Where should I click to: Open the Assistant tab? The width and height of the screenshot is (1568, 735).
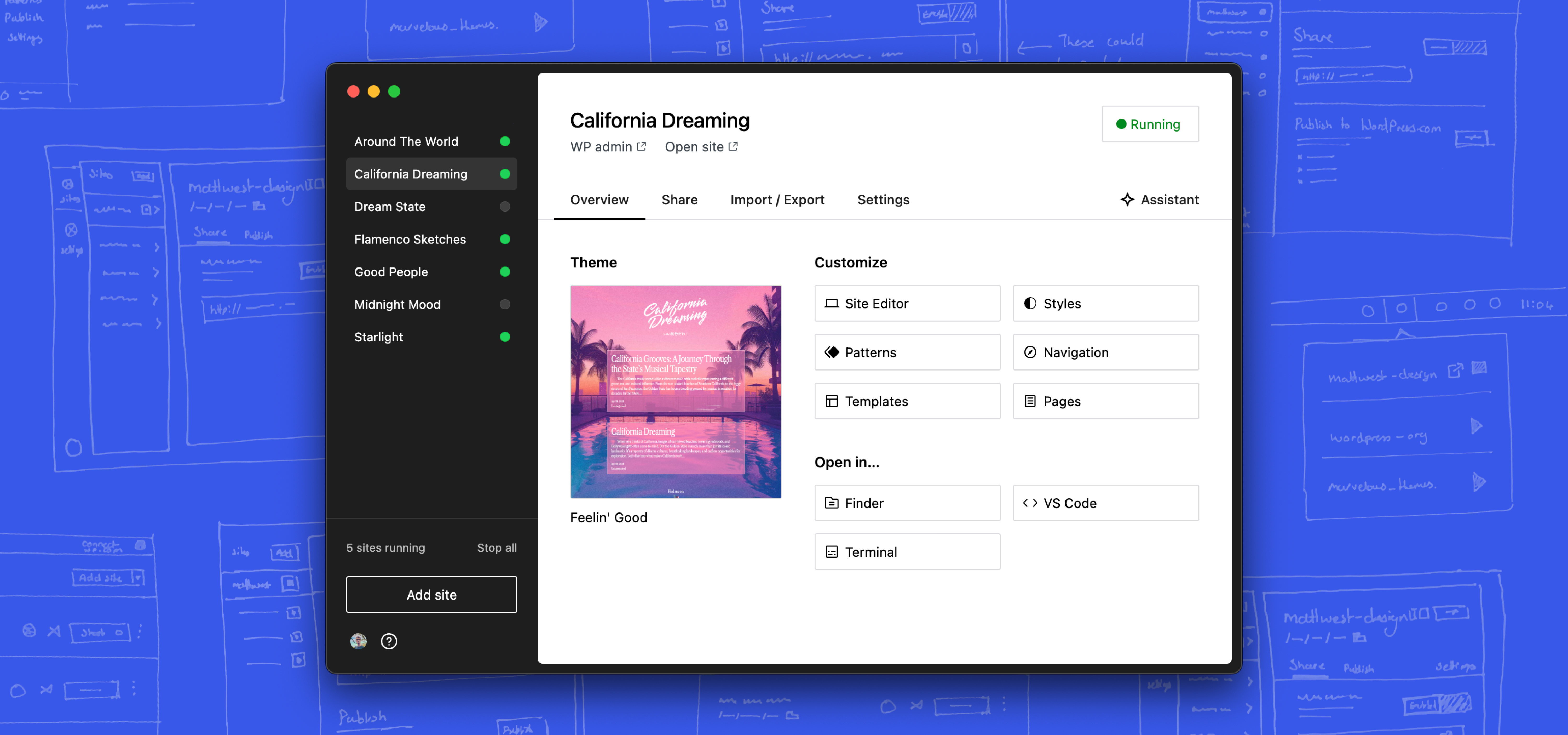tap(1159, 200)
